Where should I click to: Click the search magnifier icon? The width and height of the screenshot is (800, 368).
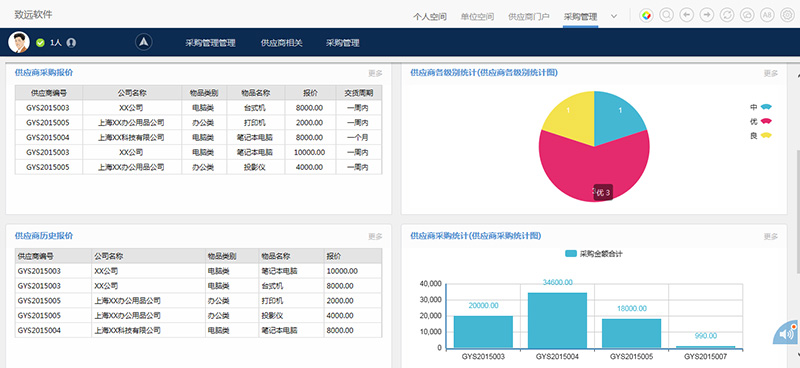pyautogui.click(x=666, y=15)
